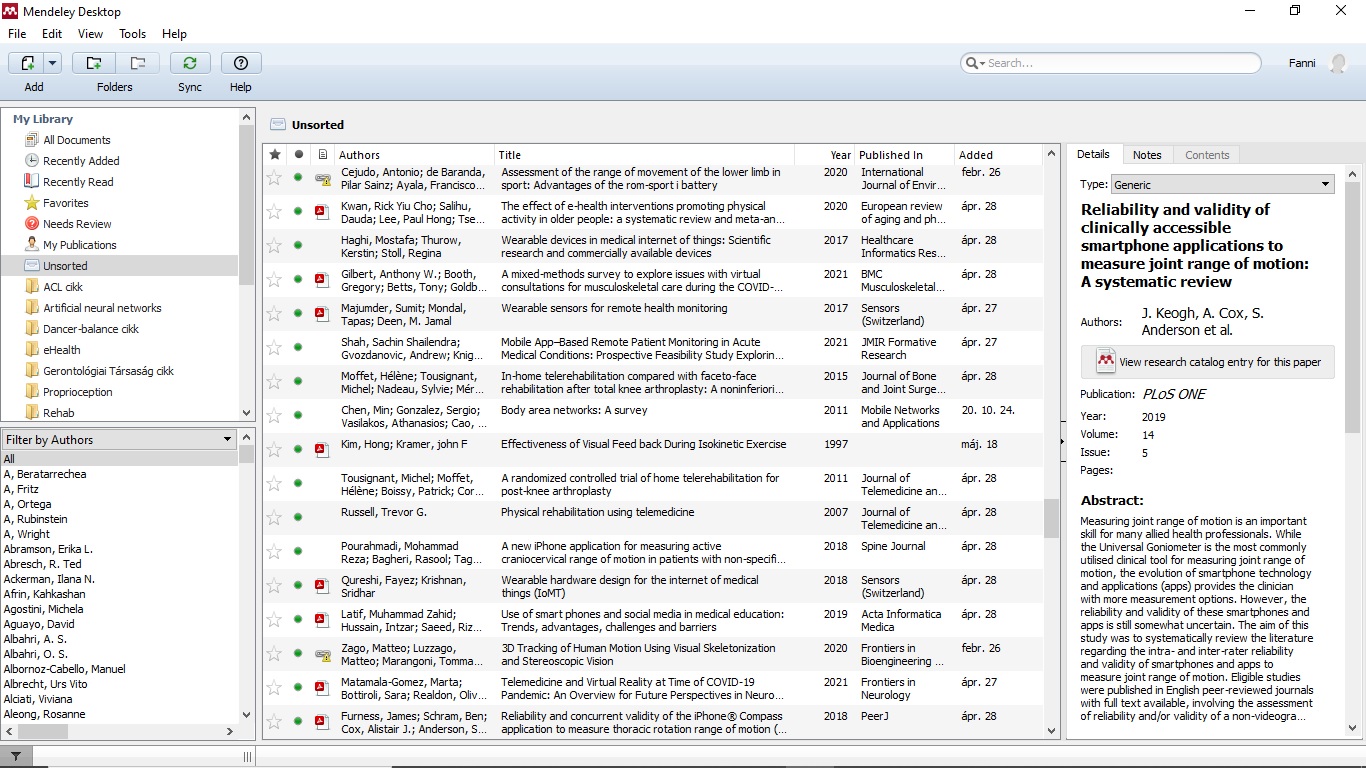This screenshot has width=1366, height=768.
Task: Click View research catalog entry button
Action: [1208, 362]
